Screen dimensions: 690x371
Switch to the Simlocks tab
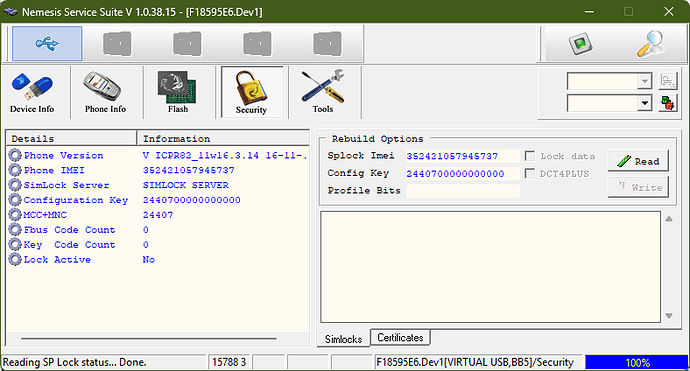[343, 339]
